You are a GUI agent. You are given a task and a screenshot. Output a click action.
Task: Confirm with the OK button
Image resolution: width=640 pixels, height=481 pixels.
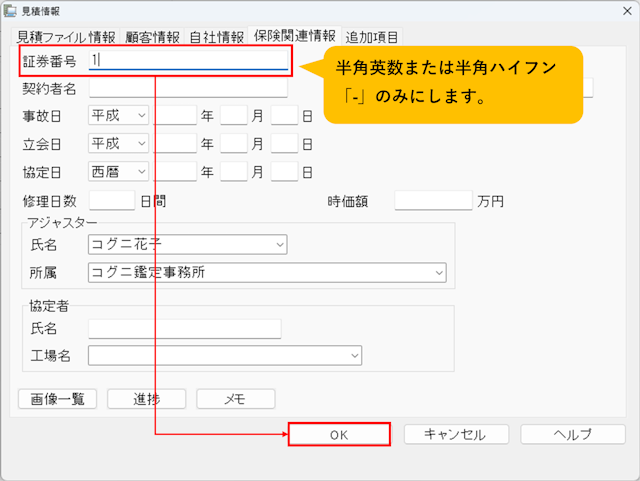[x=338, y=434]
